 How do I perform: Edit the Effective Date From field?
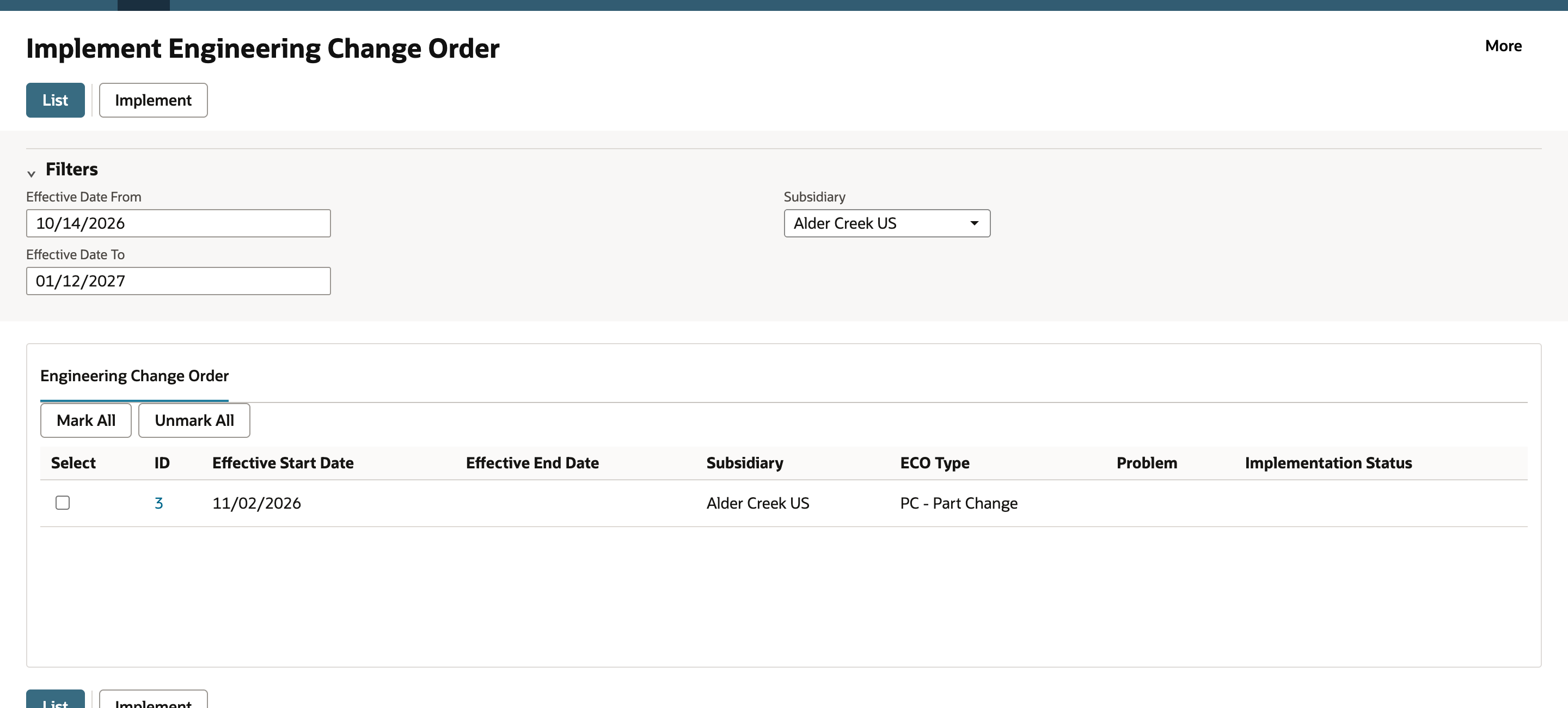tap(179, 223)
